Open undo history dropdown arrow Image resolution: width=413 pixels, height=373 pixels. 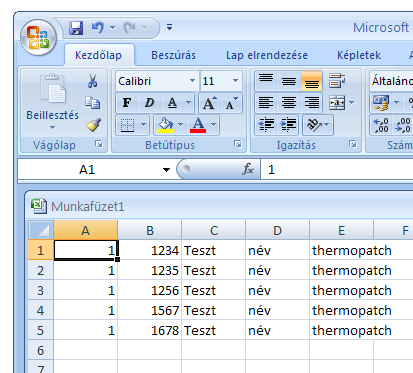click(112, 28)
